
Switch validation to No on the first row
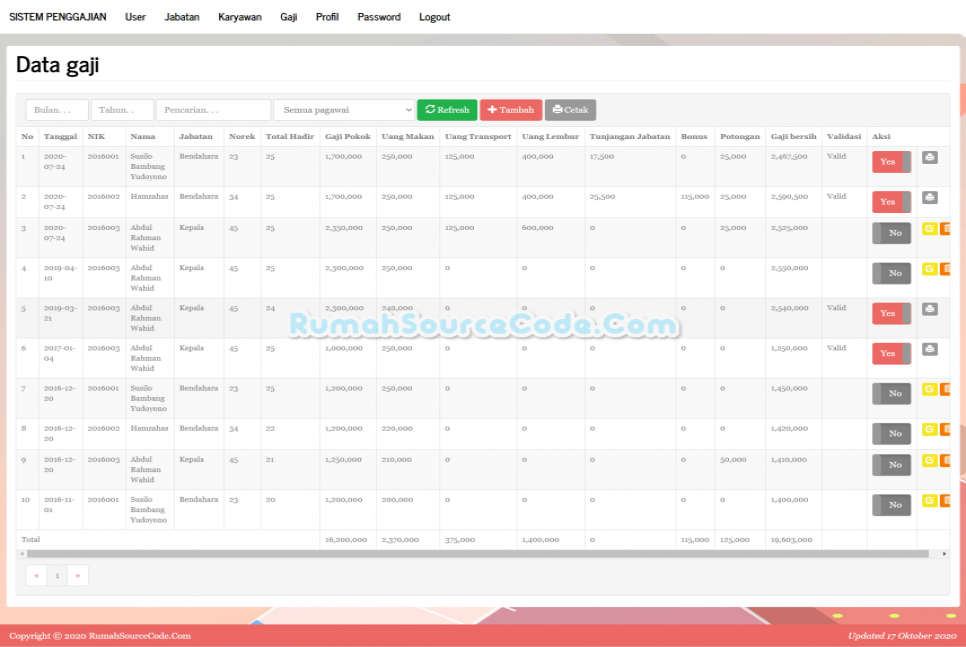click(x=891, y=161)
